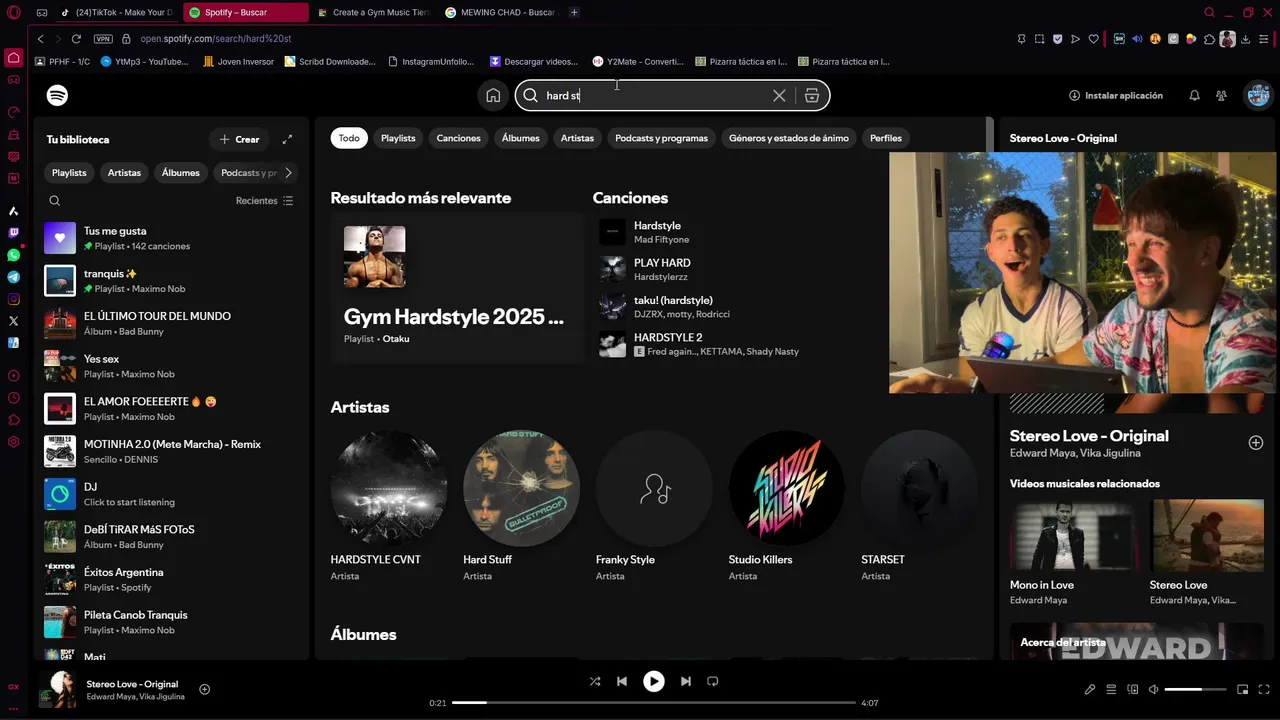Go back in Opera browser history
The width and height of the screenshot is (1280, 720).
pos(41,39)
